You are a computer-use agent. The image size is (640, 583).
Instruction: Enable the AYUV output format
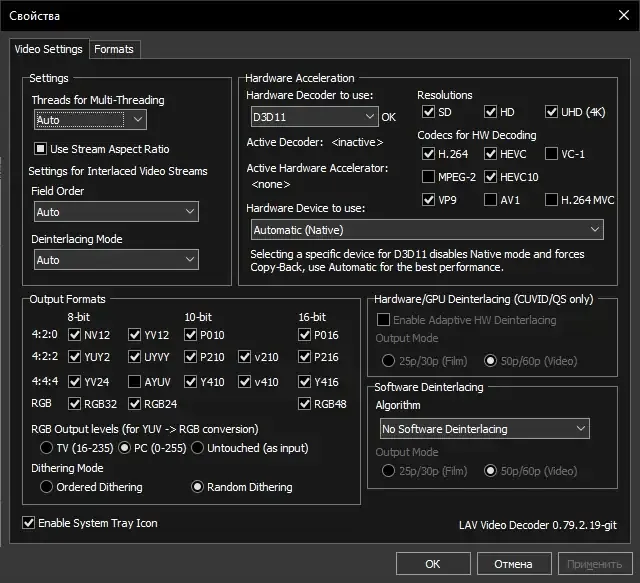135,381
